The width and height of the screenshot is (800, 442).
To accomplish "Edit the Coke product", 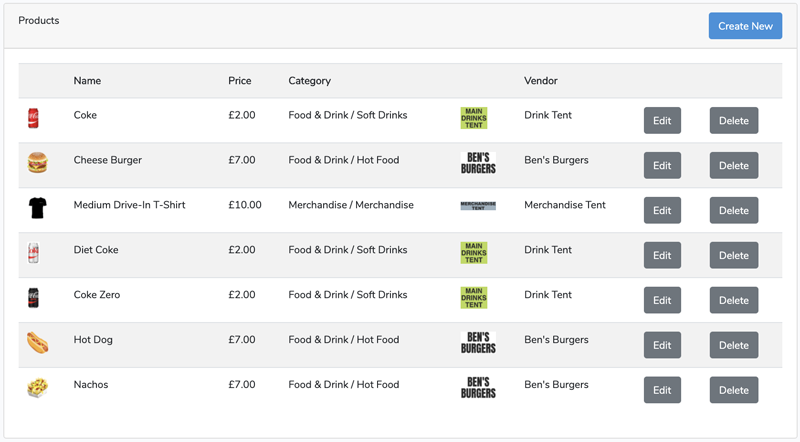I will click(662, 120).
